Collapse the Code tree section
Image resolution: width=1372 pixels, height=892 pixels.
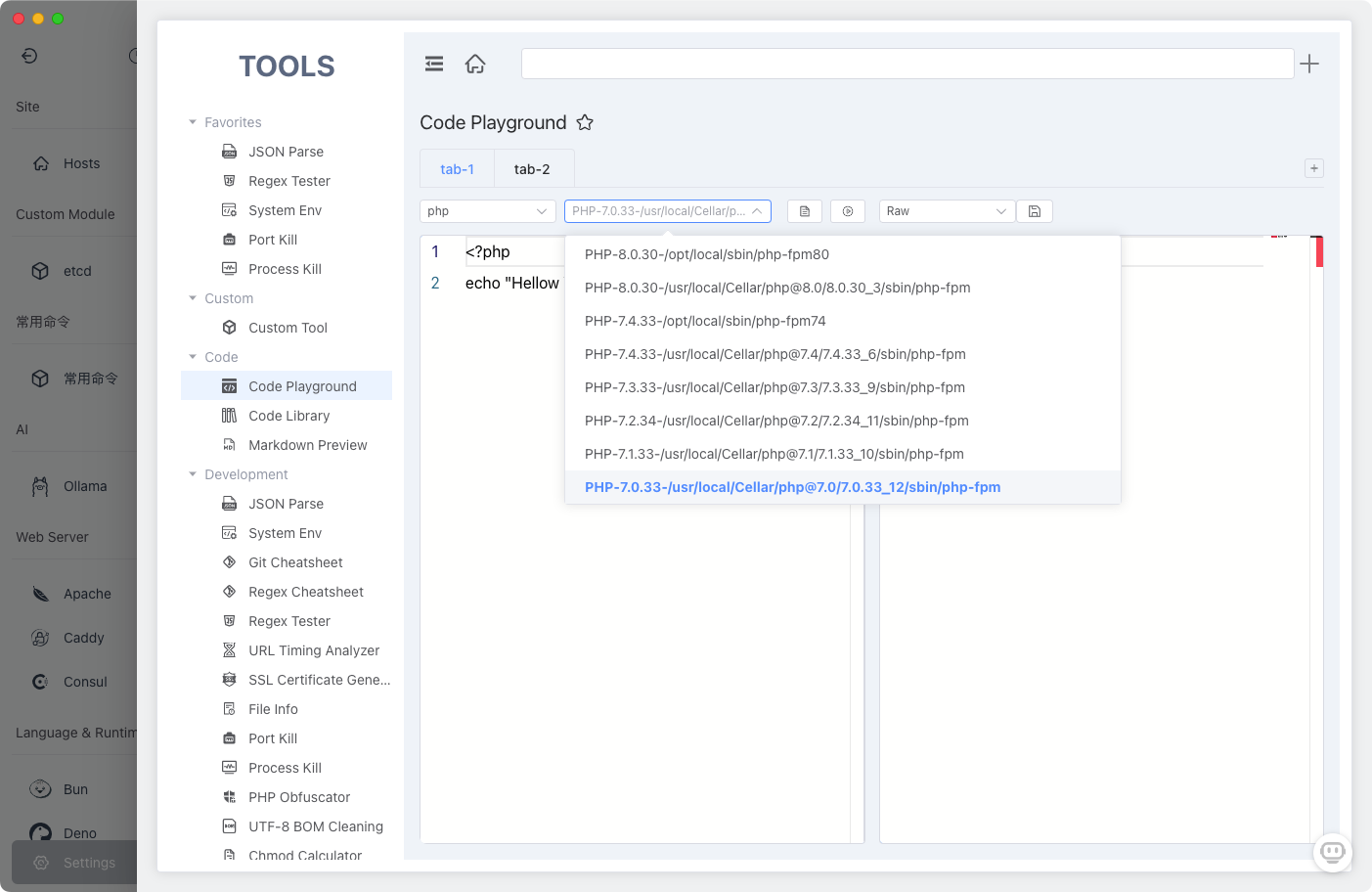pyautogui.click(x=193, y=357)
